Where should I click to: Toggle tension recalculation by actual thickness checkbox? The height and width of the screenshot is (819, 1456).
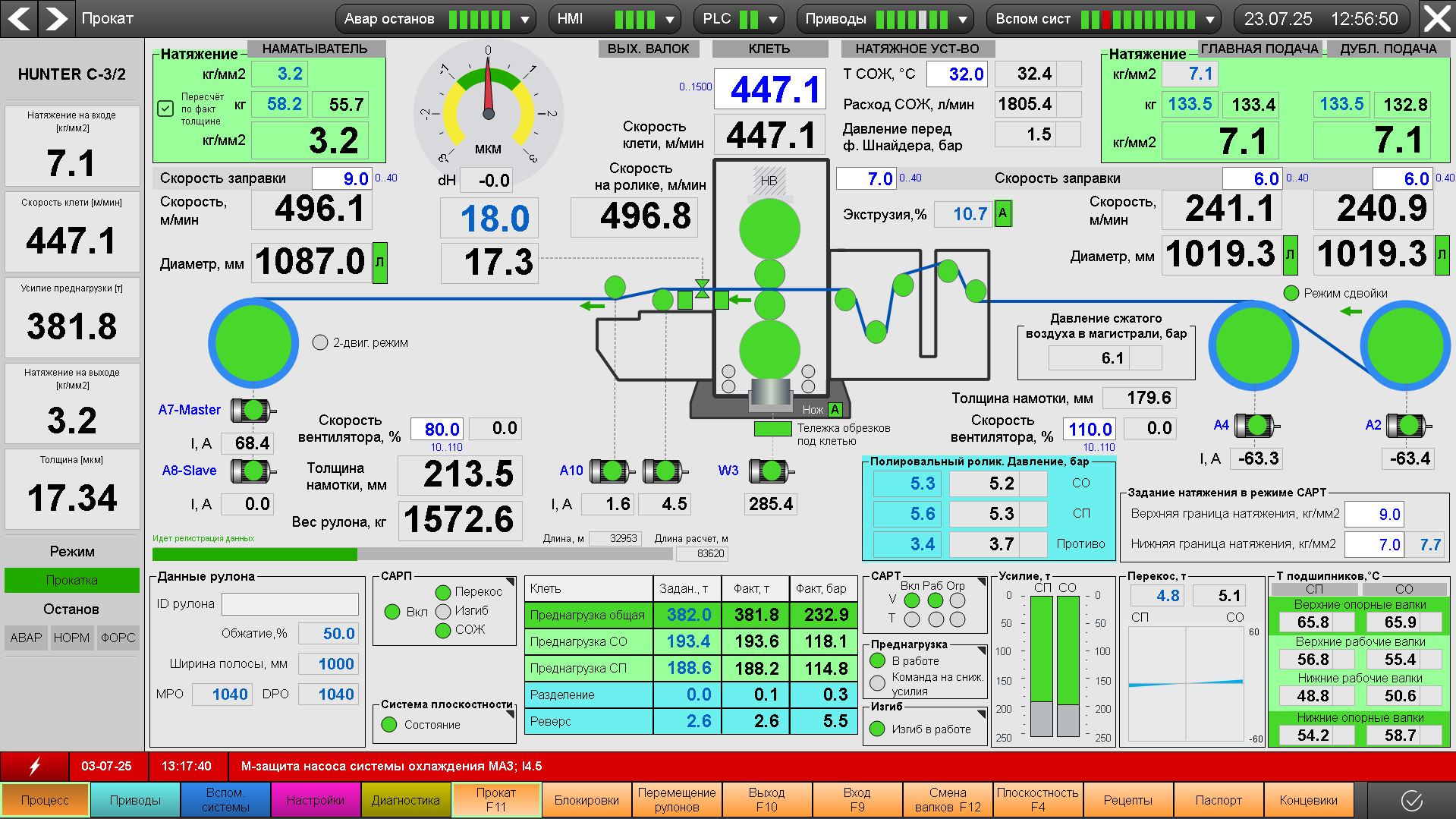pyautogui.click(x=165, y=109)
